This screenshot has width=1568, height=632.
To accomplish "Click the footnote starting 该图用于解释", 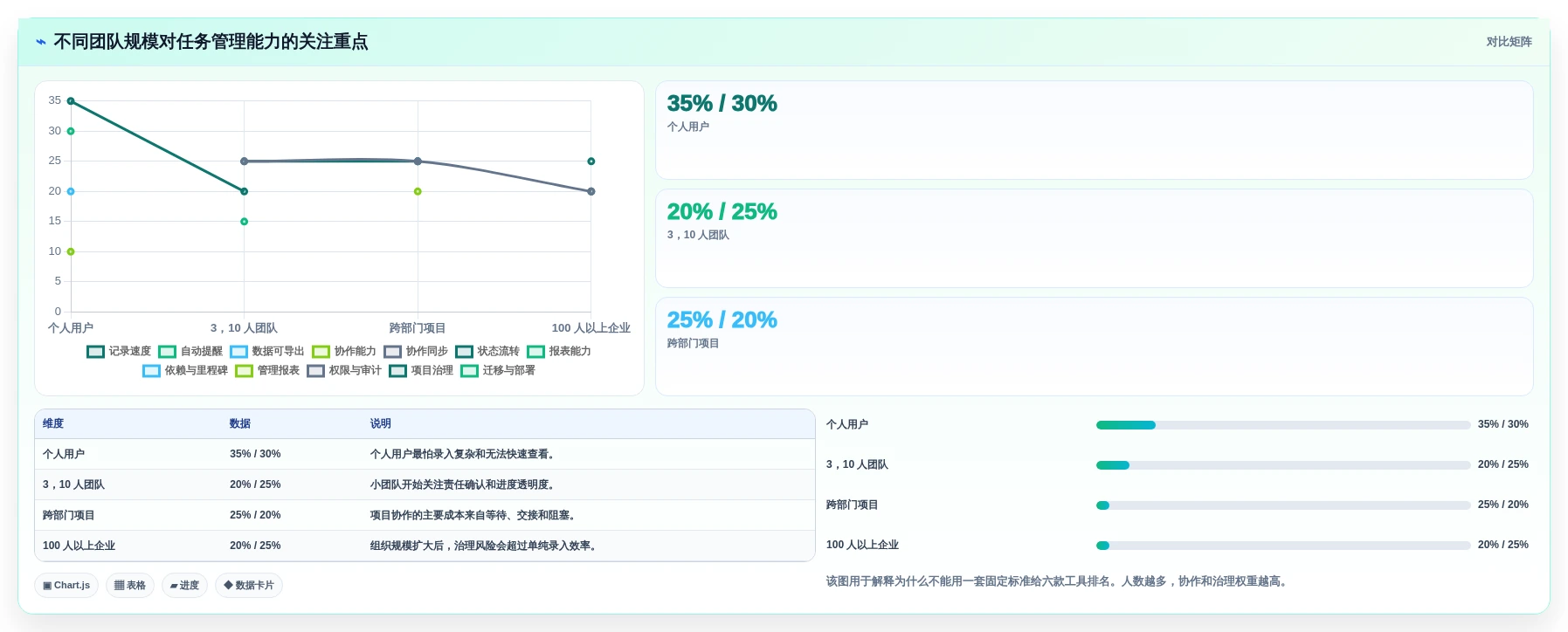I will 1059,581.
